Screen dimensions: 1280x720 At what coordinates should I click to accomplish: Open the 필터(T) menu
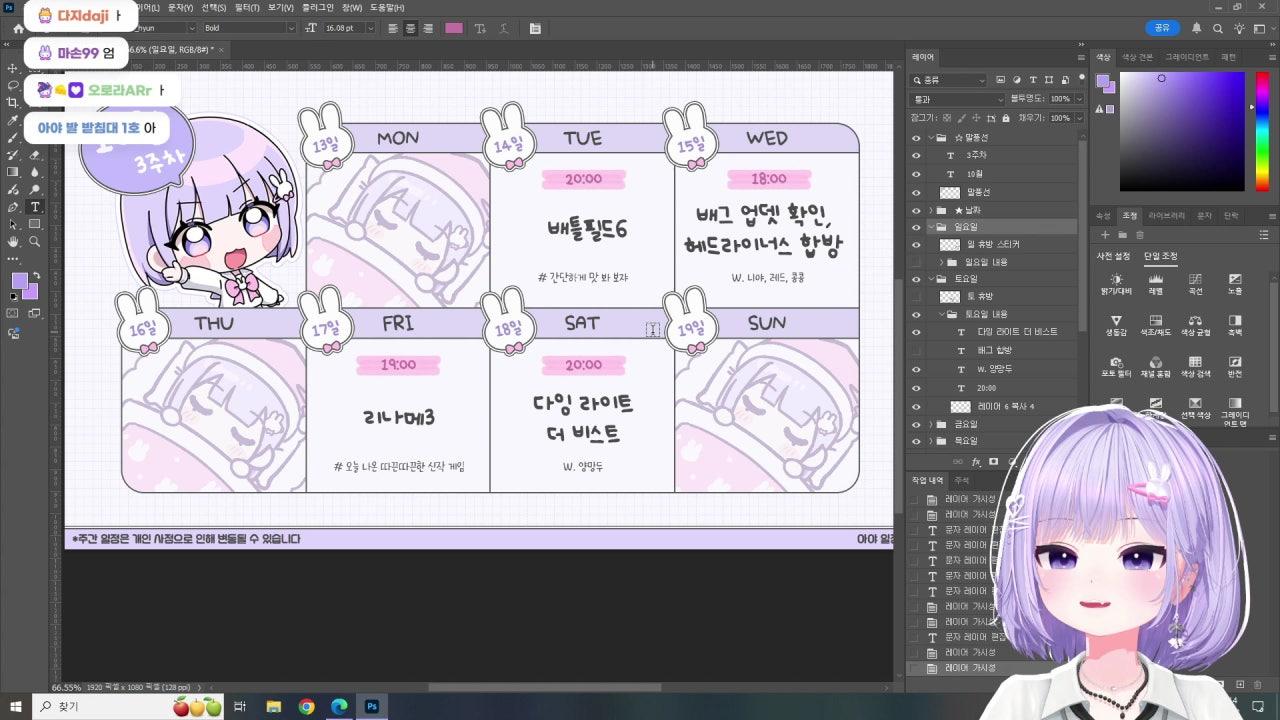click(246, 7)
